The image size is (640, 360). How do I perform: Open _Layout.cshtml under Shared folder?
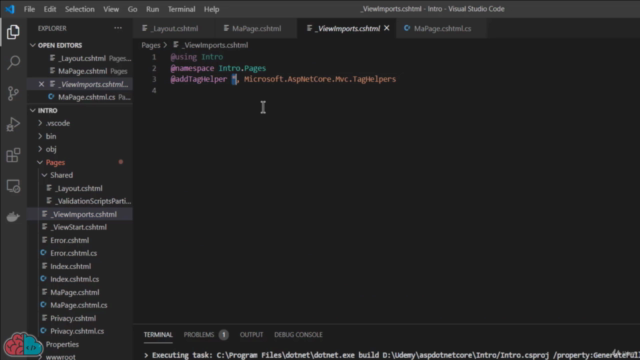(x=80, y=188)
